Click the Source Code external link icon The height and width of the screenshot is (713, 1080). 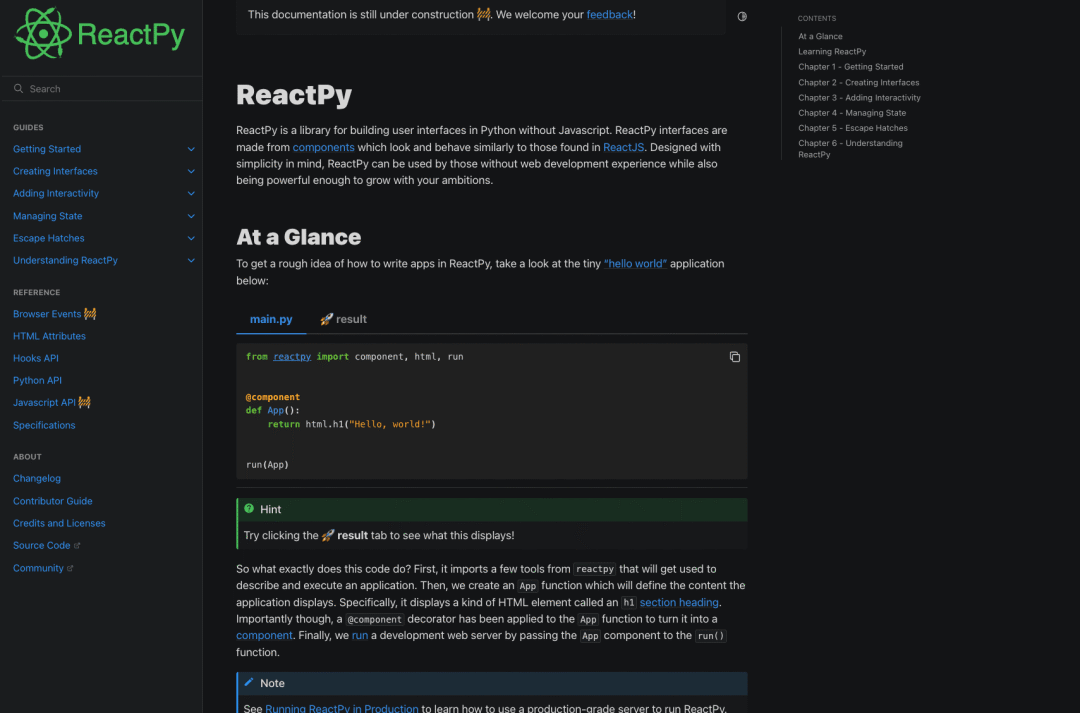point(78,546)
